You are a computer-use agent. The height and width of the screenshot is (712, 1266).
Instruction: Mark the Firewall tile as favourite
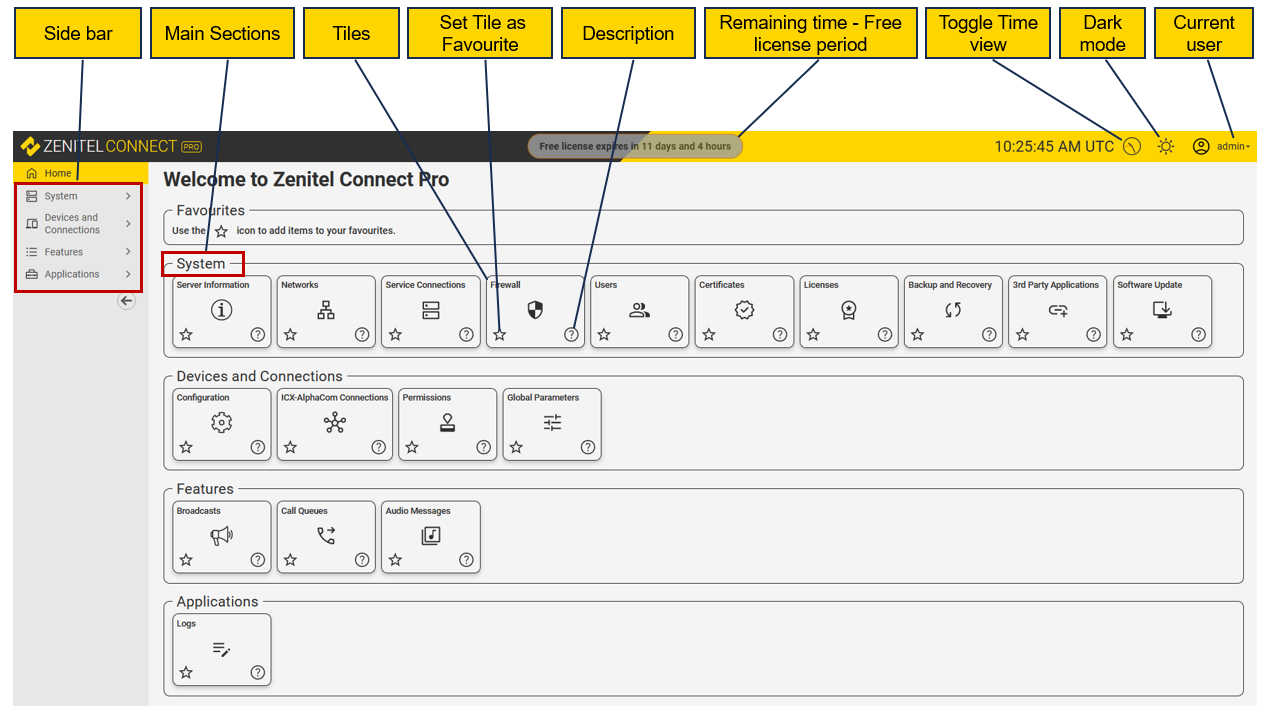[500, 335]
